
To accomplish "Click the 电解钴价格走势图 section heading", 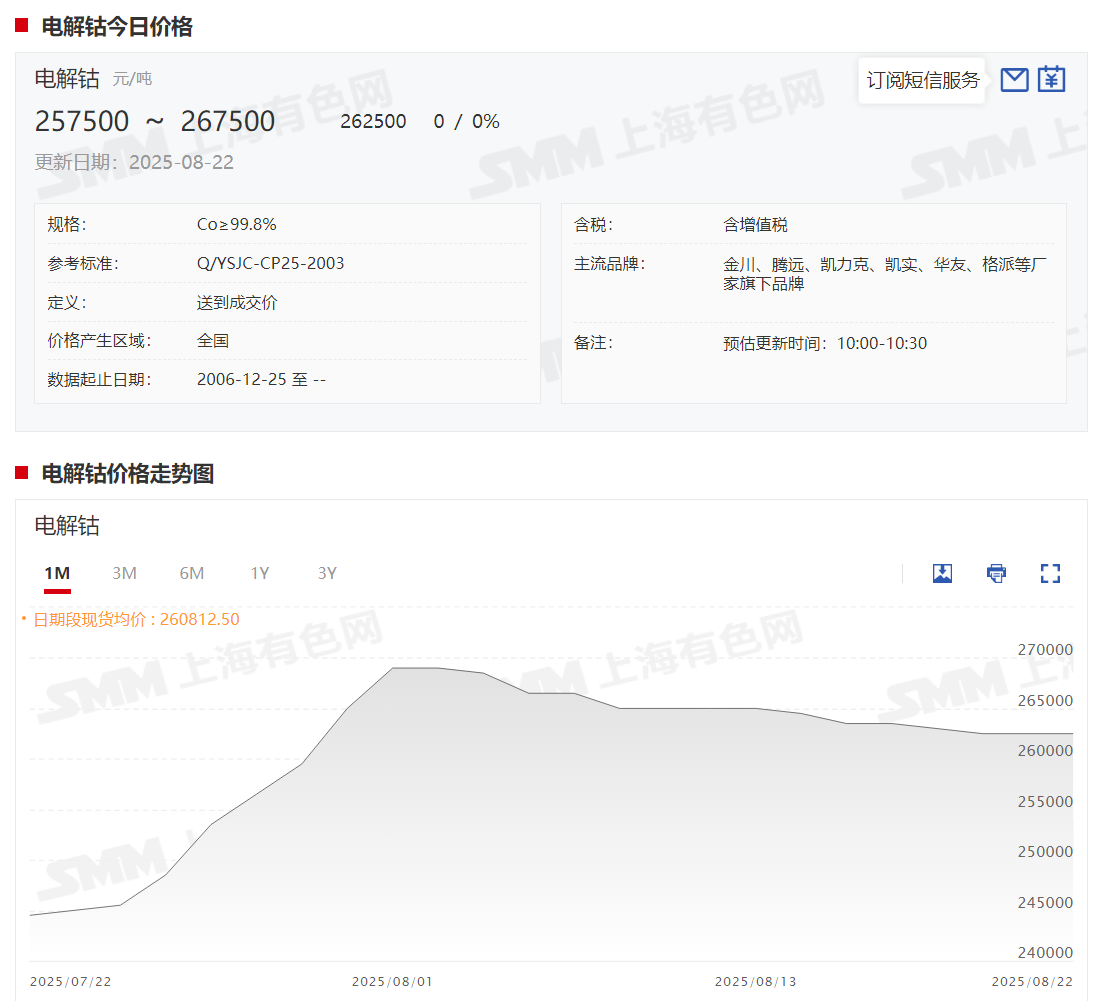I will (128, 473).
